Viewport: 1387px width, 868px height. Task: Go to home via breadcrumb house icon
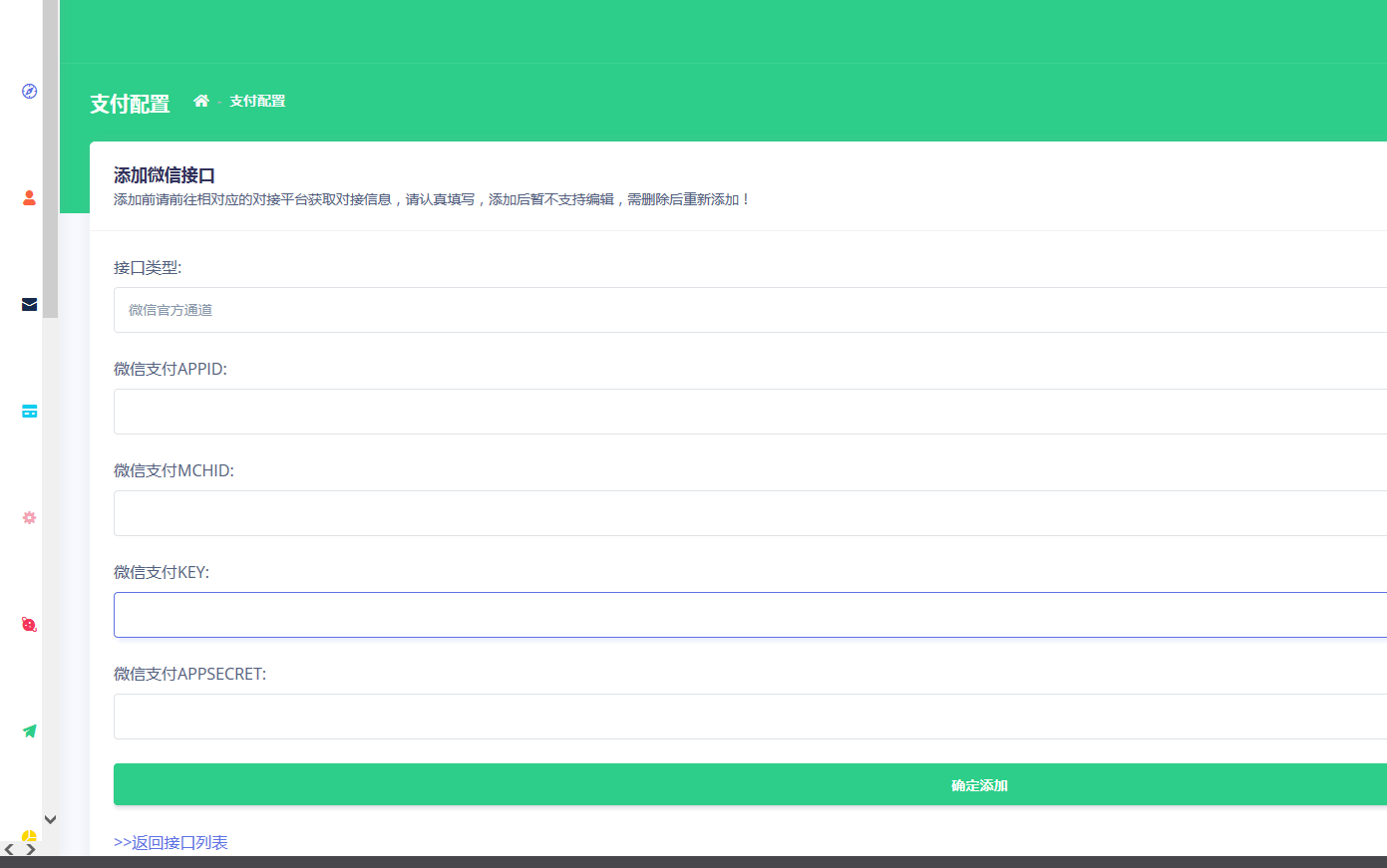(200, 101)
